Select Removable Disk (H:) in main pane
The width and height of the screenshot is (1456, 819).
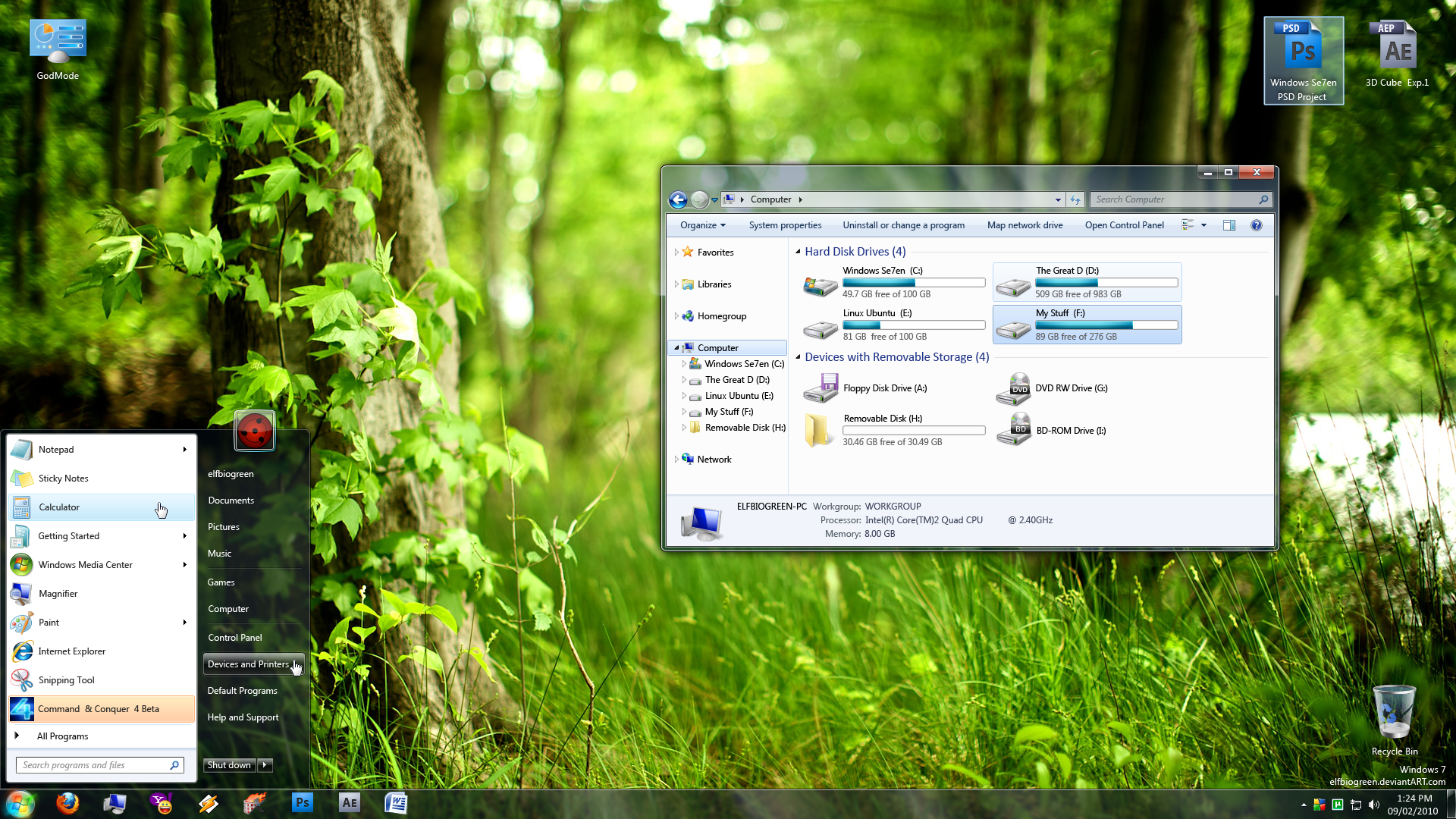895,430
